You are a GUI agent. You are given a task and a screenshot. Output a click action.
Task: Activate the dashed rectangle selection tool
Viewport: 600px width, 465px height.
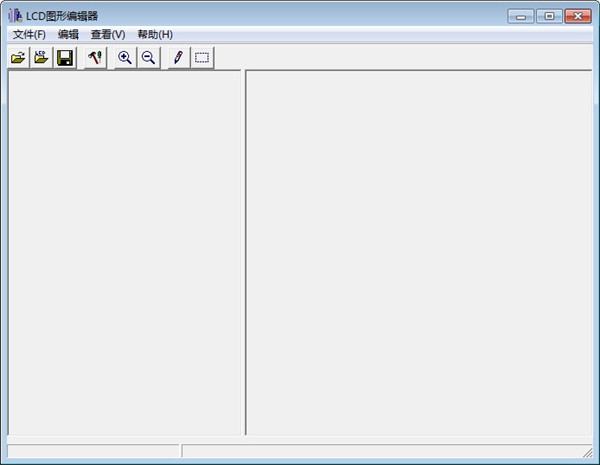pos(202,58)
